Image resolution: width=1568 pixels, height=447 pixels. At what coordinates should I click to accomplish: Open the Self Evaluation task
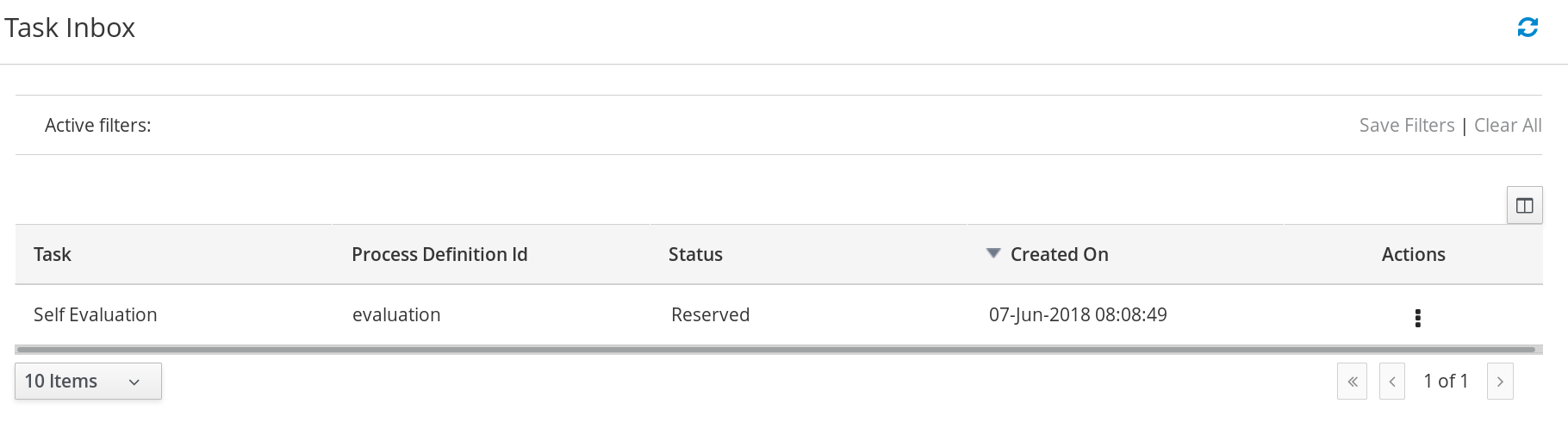[96, 315]
